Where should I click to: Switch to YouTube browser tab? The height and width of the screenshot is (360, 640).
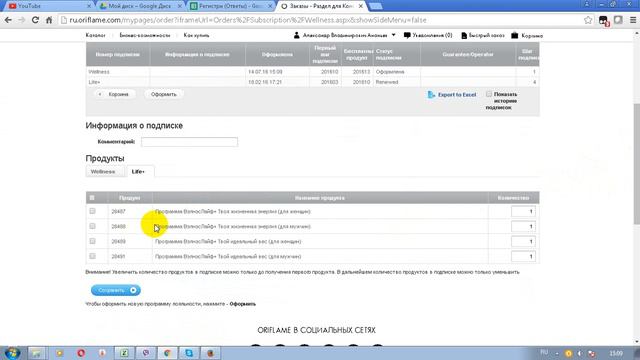coord(48,6)
